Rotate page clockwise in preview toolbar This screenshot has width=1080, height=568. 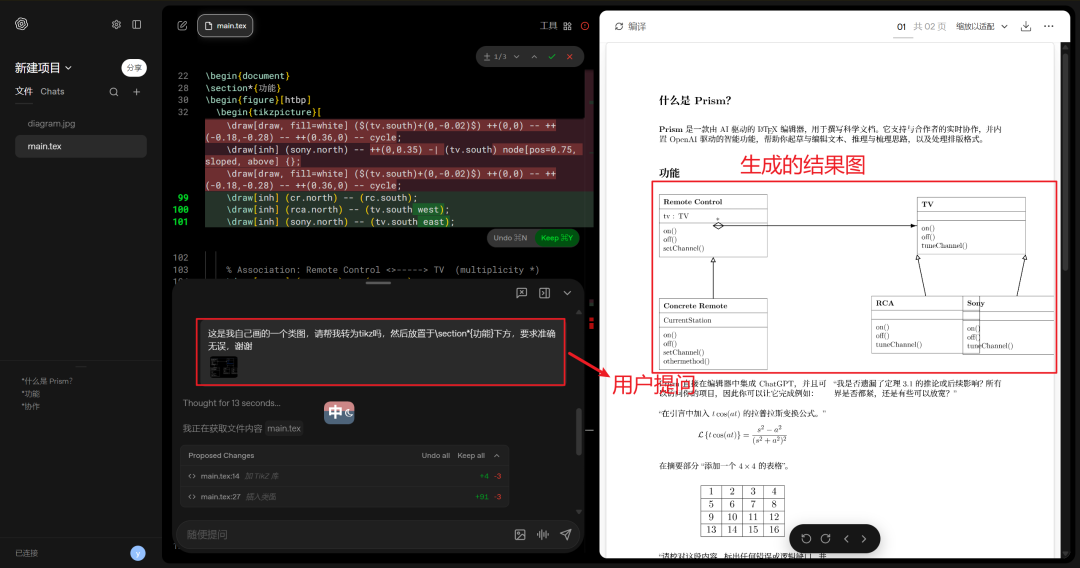(825, 539)
